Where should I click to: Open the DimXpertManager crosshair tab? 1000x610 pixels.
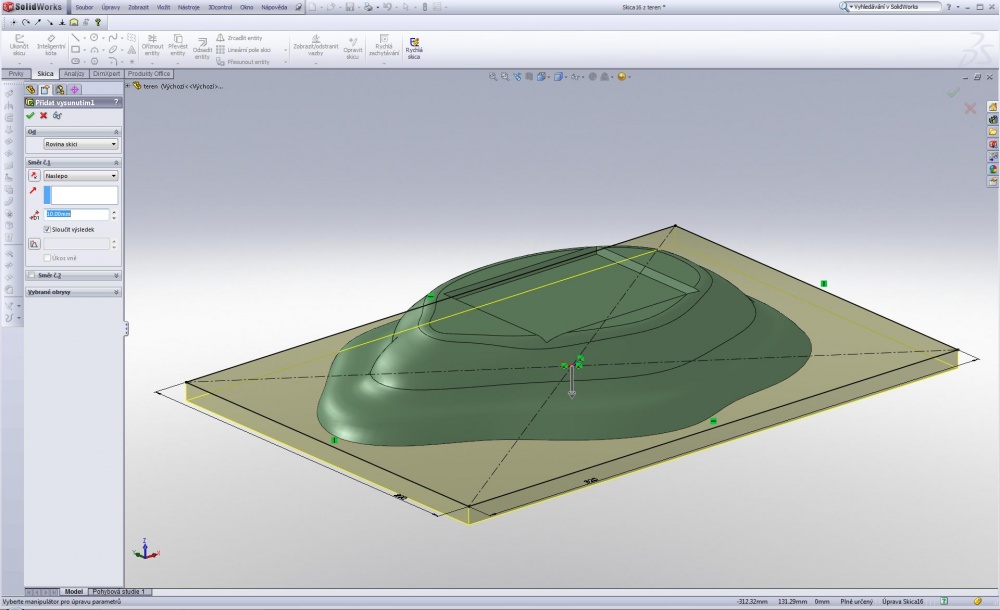(75, 89)
